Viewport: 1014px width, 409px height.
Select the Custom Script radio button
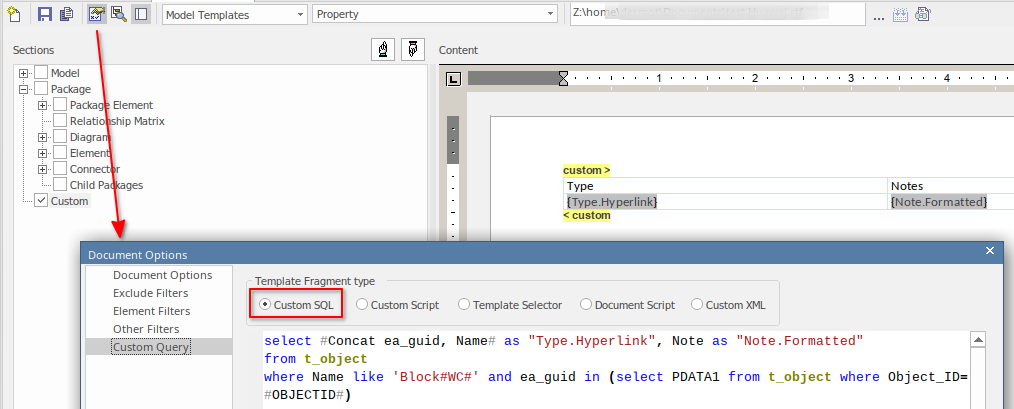[362, 305]
